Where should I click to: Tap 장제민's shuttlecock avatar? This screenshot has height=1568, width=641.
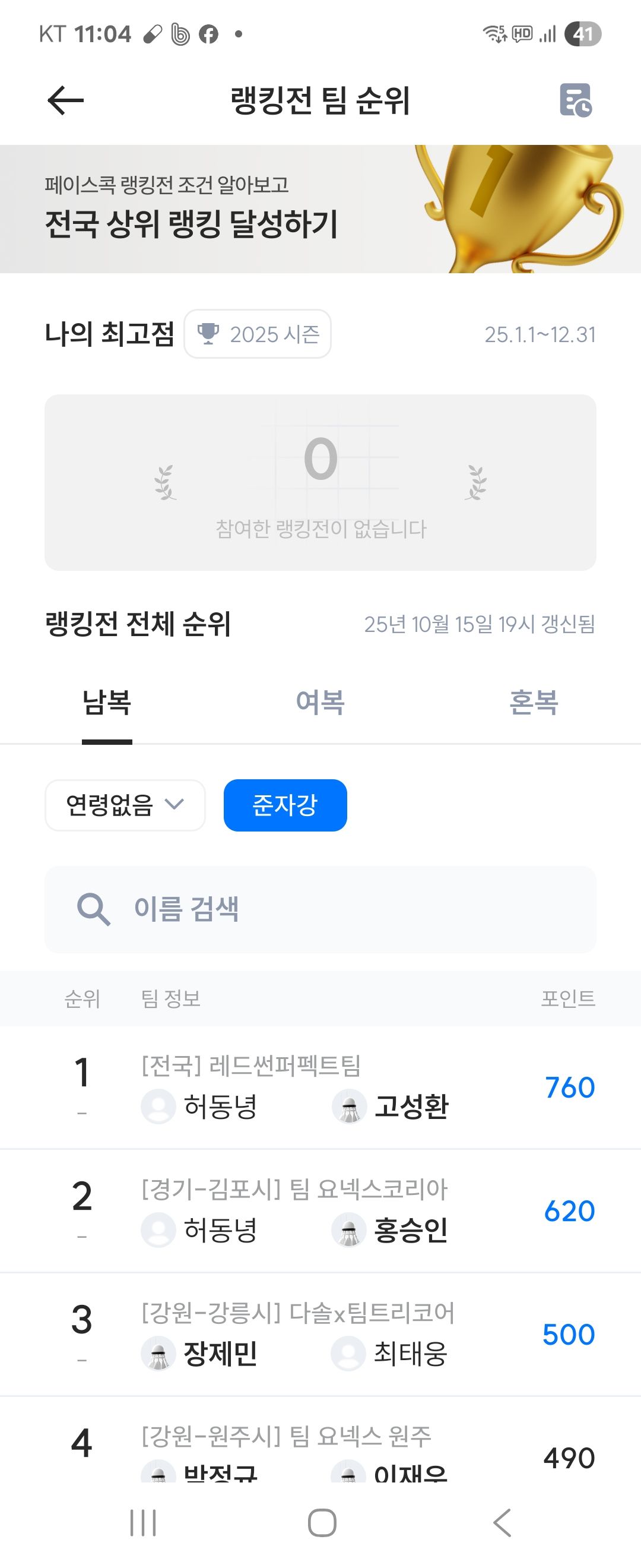click(158, 1353)
